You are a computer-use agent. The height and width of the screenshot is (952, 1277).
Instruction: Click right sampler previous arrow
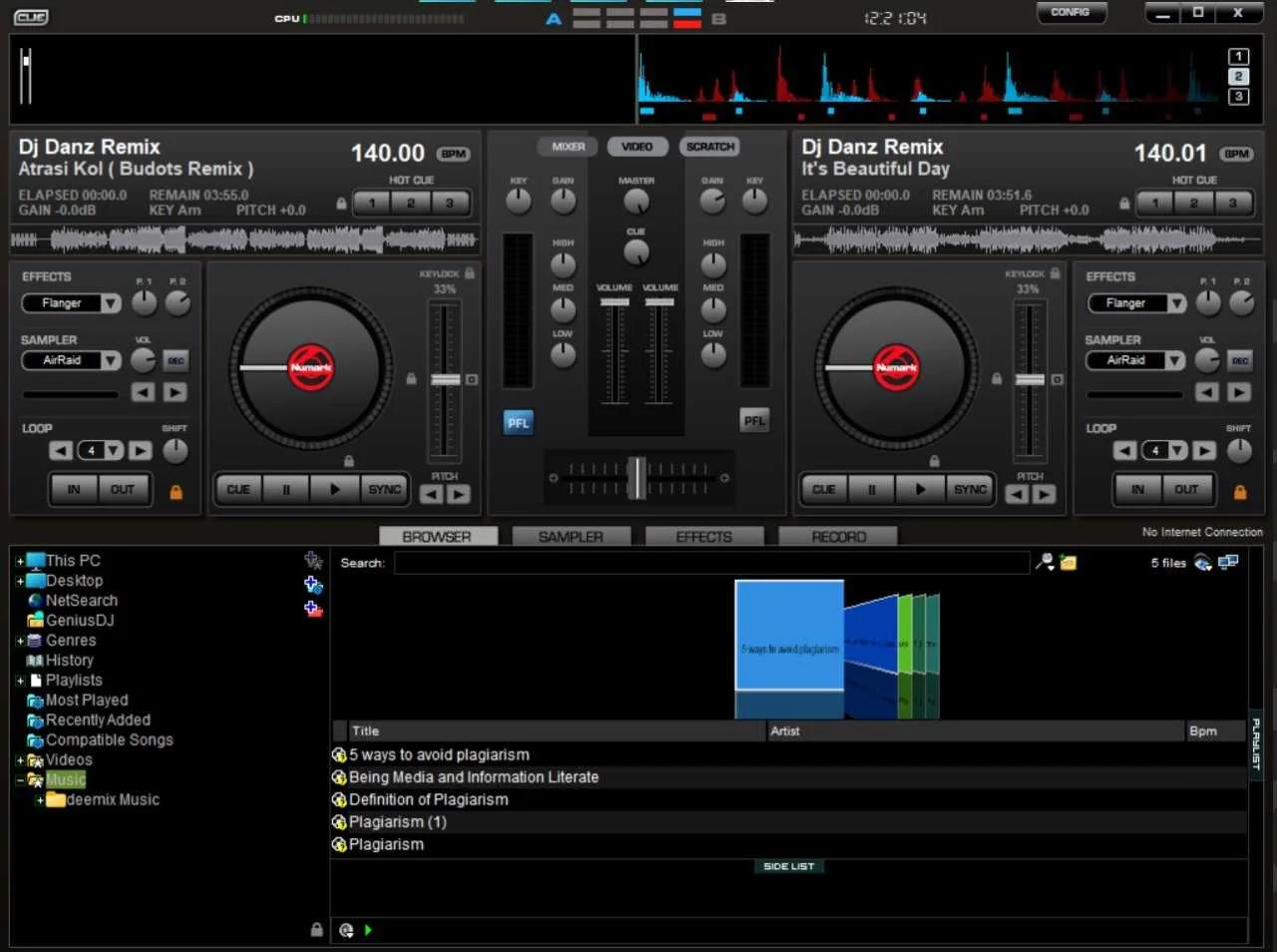pos(1207,393)
